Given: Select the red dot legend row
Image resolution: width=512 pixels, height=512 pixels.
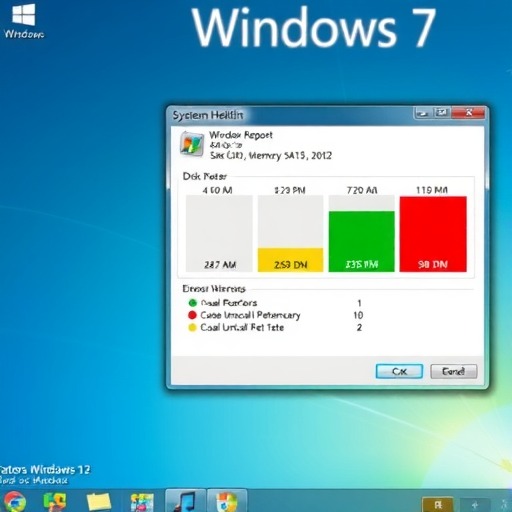Looking at the screenshot, I should [276, 315].
